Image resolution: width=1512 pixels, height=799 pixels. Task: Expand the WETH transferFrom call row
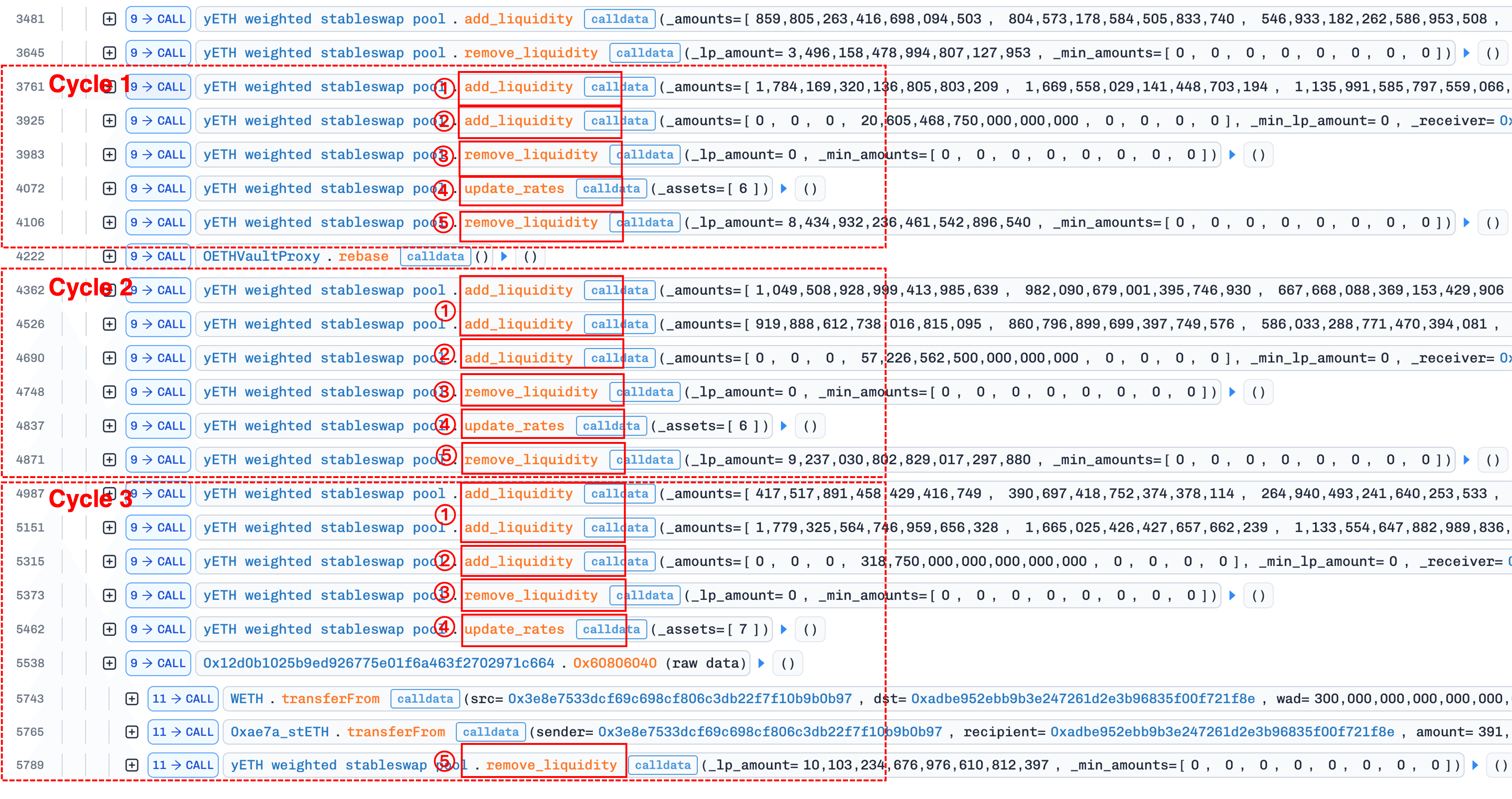point(132,699)
